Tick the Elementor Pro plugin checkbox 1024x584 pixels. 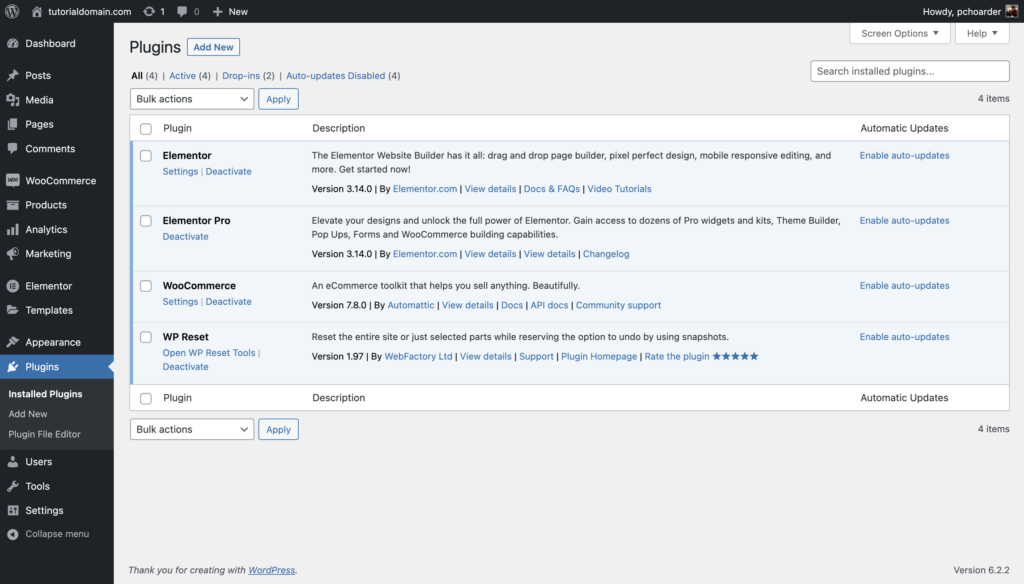pos(146,221)
